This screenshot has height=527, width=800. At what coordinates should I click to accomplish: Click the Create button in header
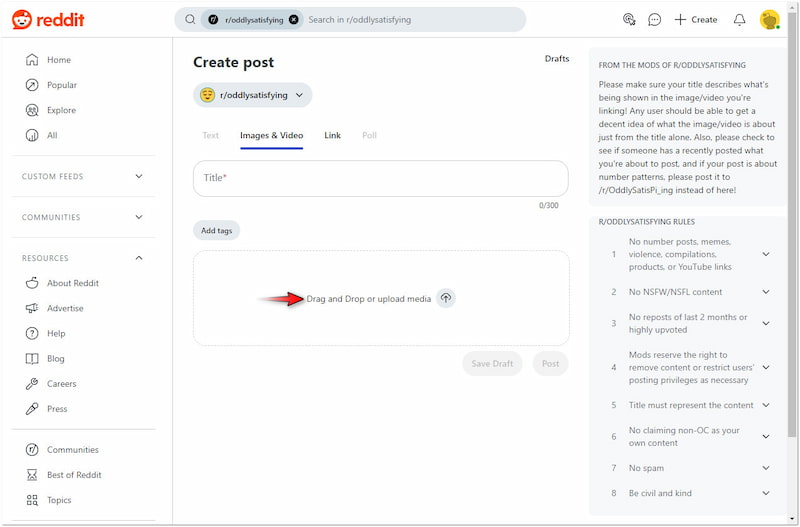(695, 19)
